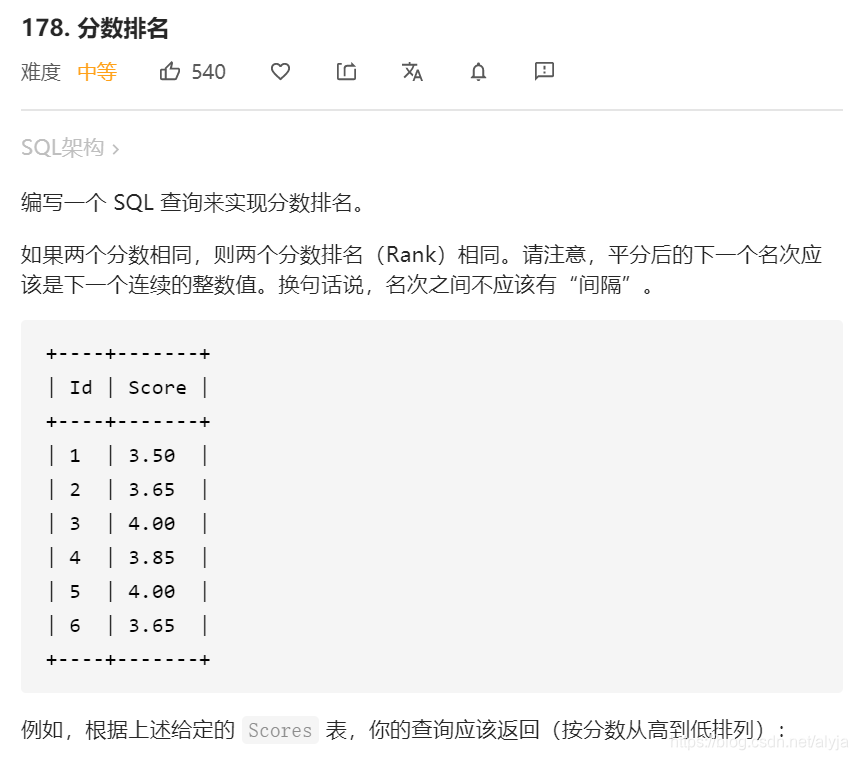Expand the SQL架构 section
The width and height of the screenshot is (858, 760).
click(65, 147)
